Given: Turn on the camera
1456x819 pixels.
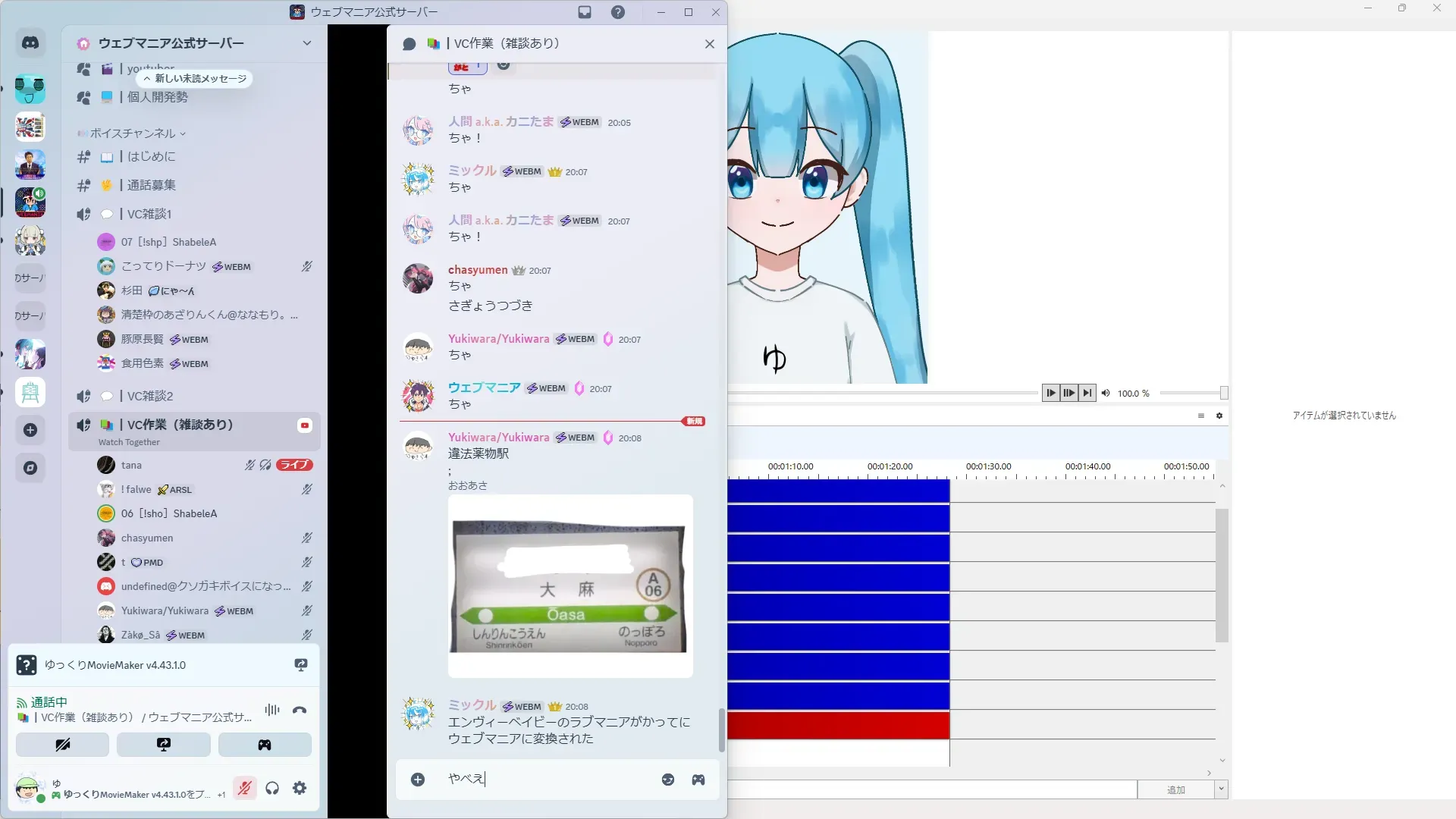Looking at the screenshot, I should point(62,745).
